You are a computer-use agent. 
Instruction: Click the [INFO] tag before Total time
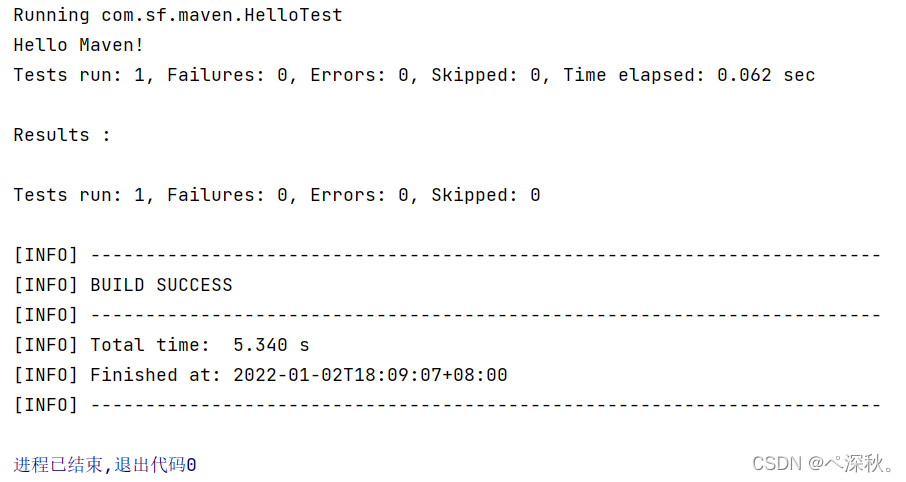[45, 345]
